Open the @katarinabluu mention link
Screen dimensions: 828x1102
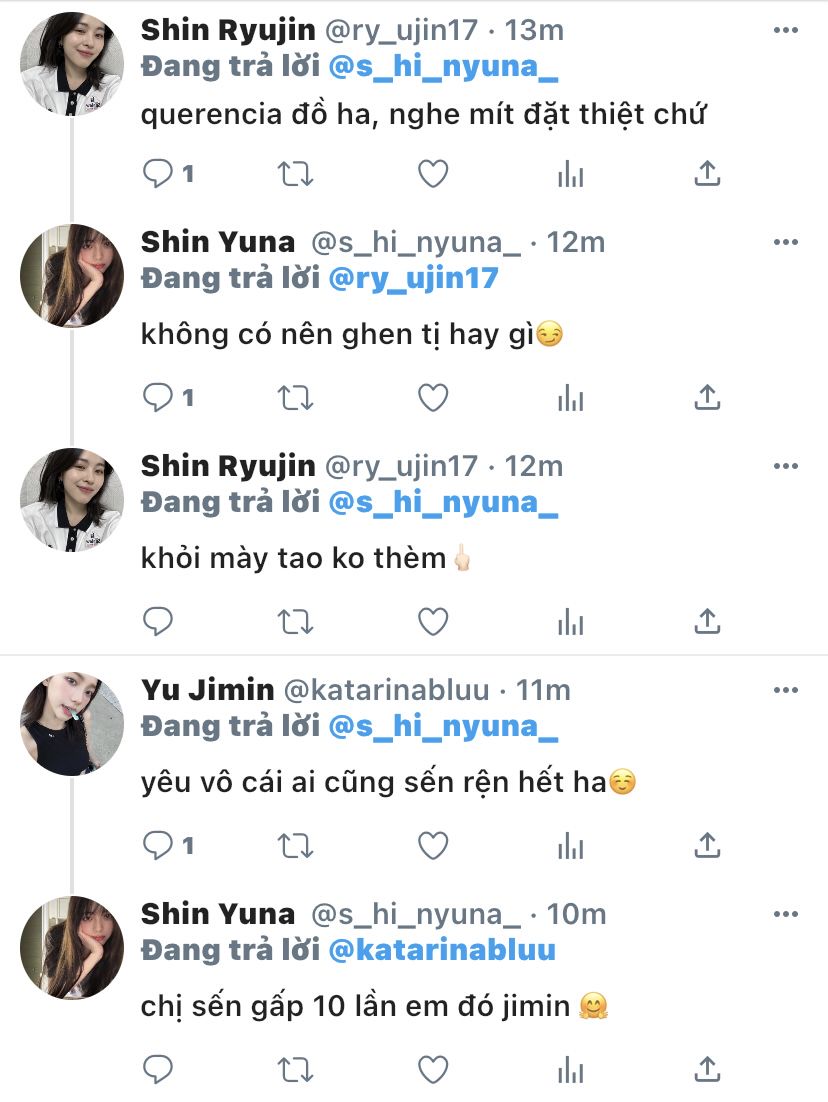(441, 950)
